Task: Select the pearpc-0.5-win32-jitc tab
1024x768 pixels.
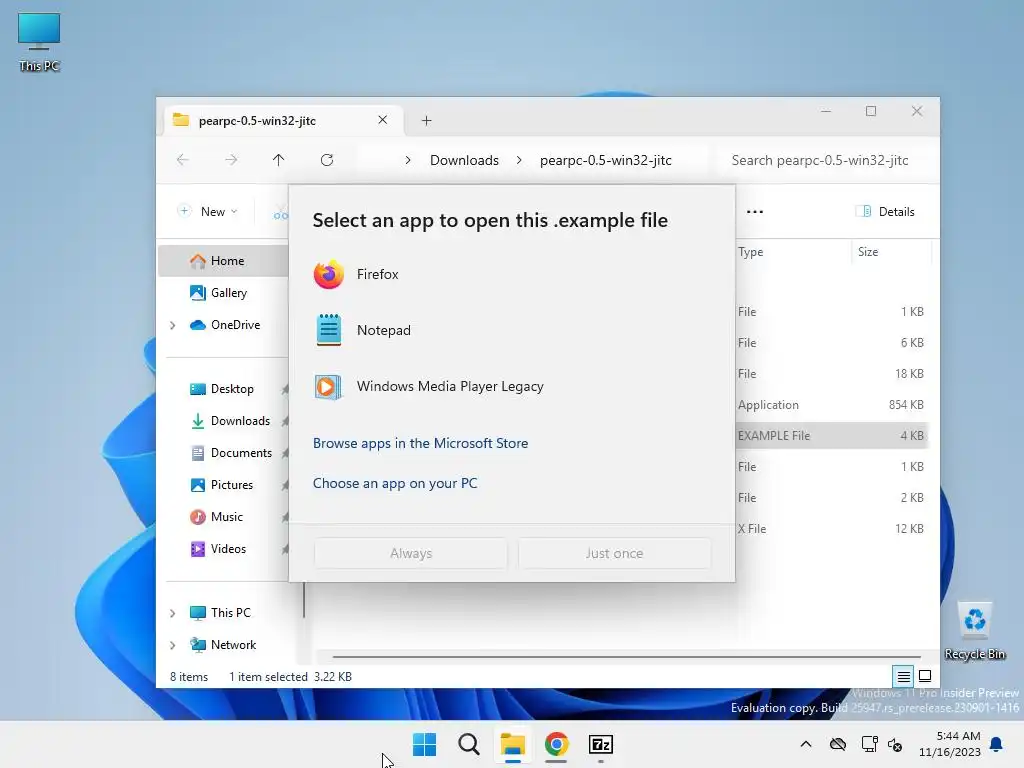Action: coord(283,120)
